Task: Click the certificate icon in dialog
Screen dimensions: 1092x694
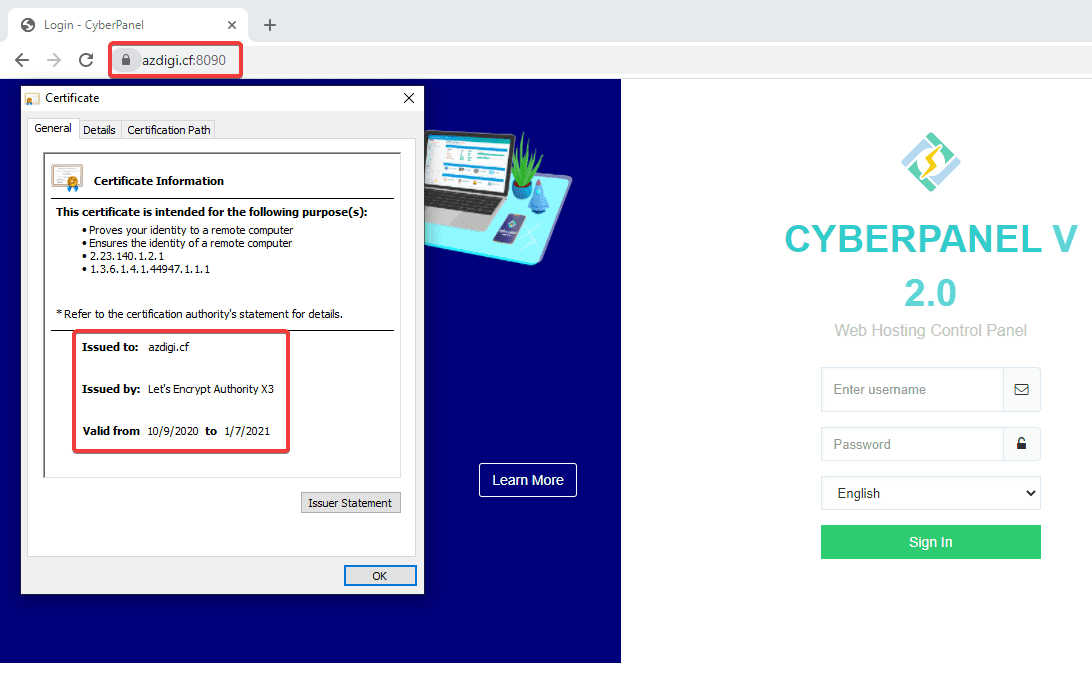Action: (67, 178)
